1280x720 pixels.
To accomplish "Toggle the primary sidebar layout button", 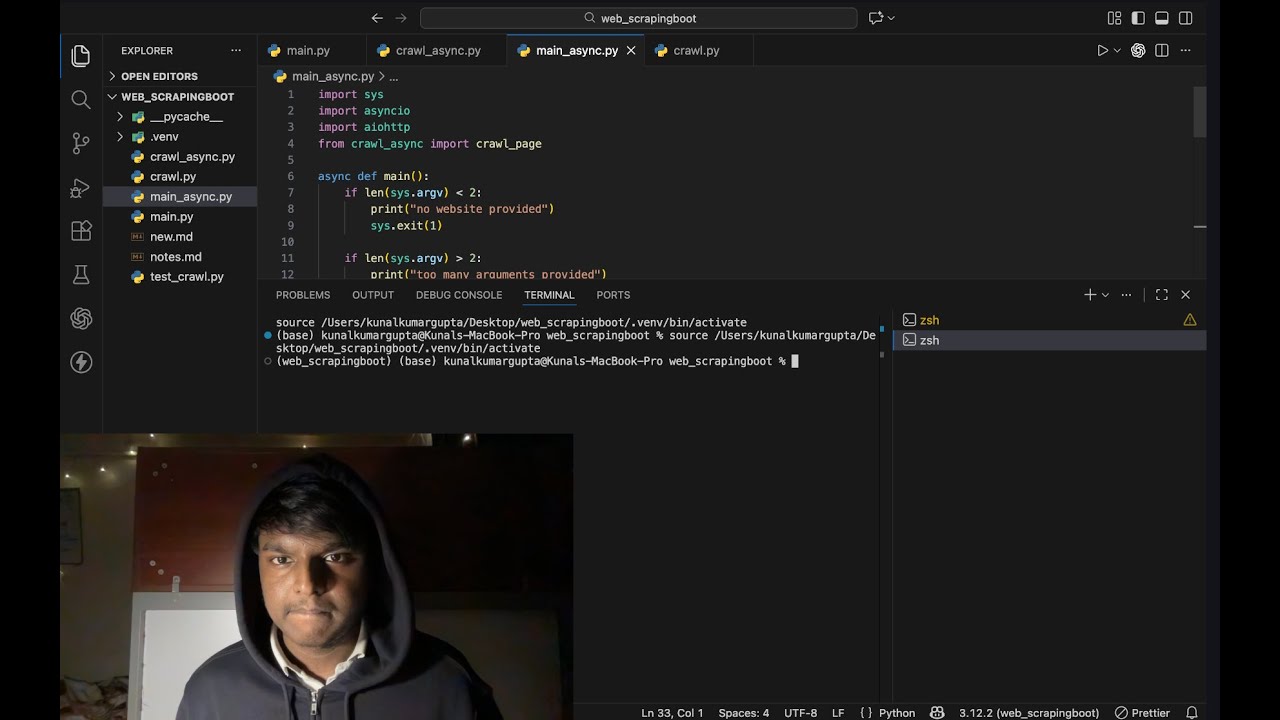I will [x=1138, y=18].
